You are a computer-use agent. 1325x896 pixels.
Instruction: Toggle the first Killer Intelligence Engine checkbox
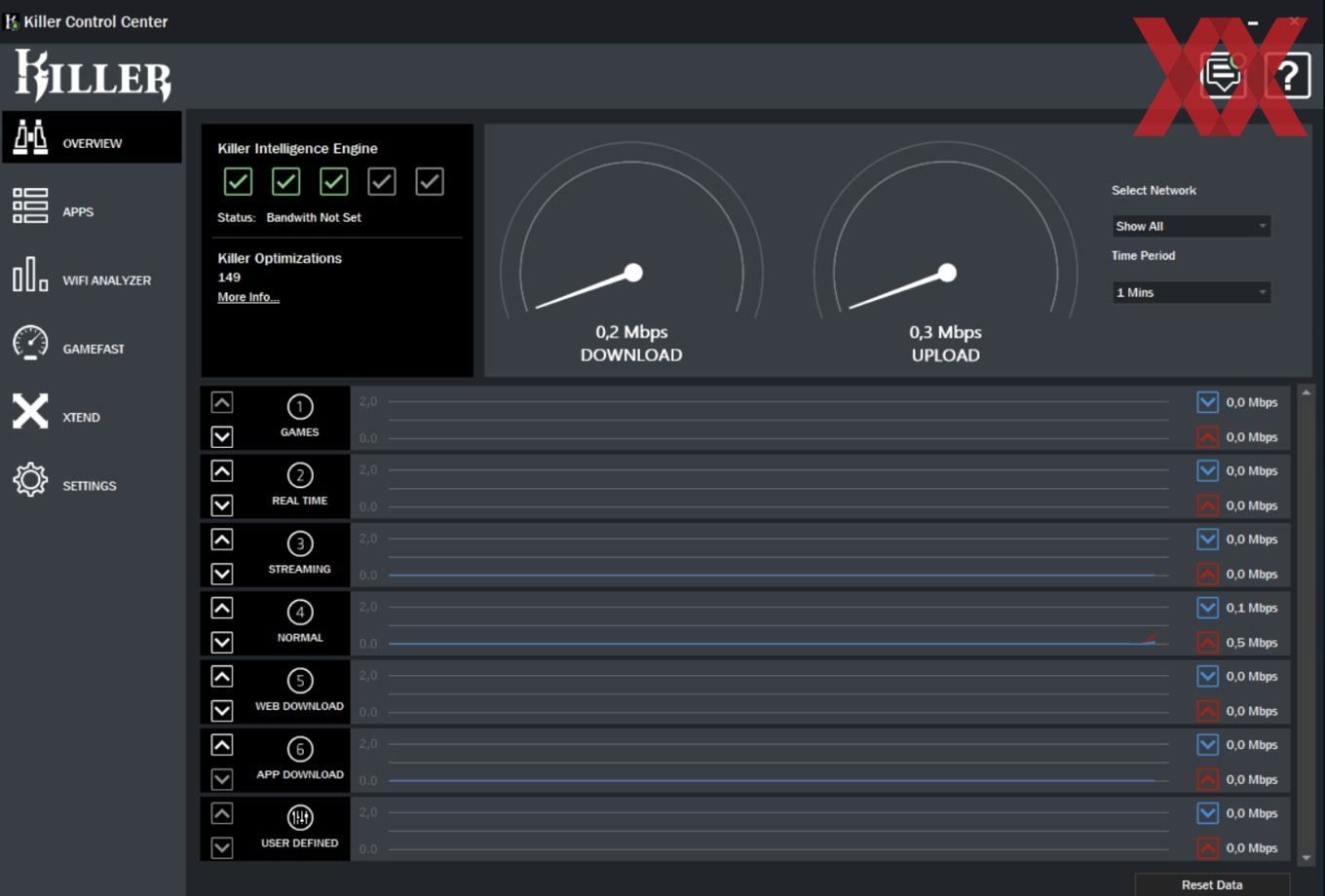click(x=238, y=181)
